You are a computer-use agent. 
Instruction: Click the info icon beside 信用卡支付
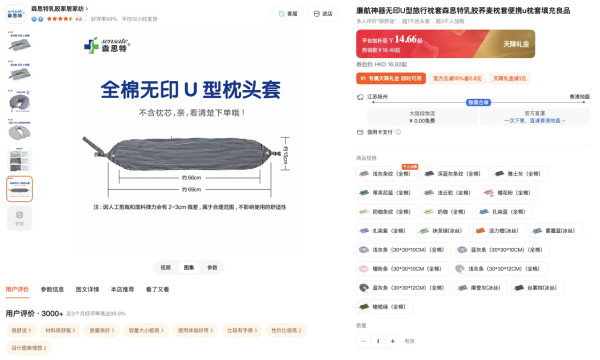pyautogui.click(x=398, y=132)
